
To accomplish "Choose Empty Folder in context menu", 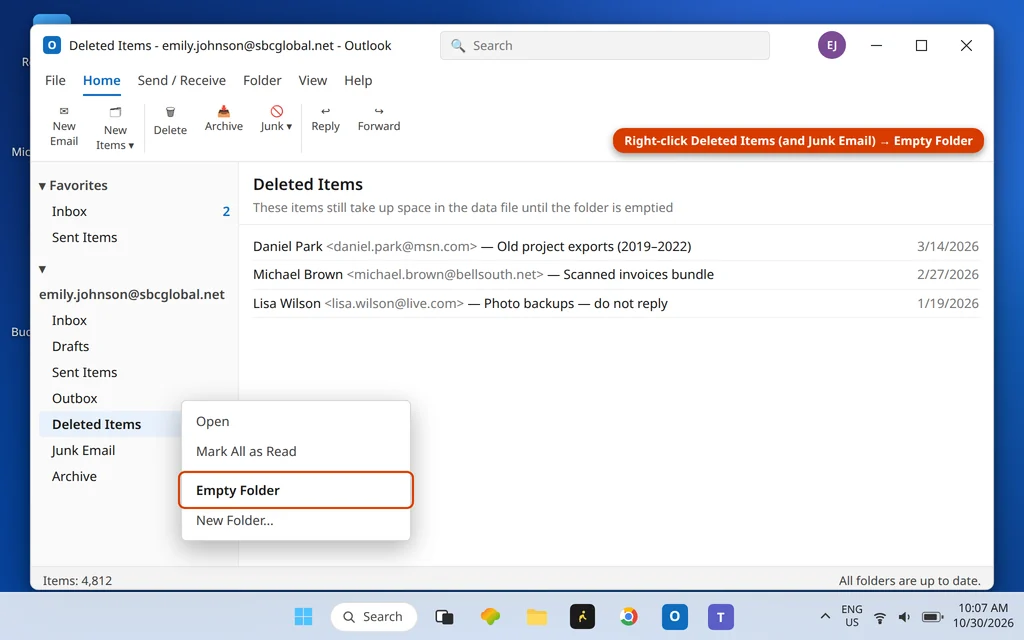I will 296,490.
